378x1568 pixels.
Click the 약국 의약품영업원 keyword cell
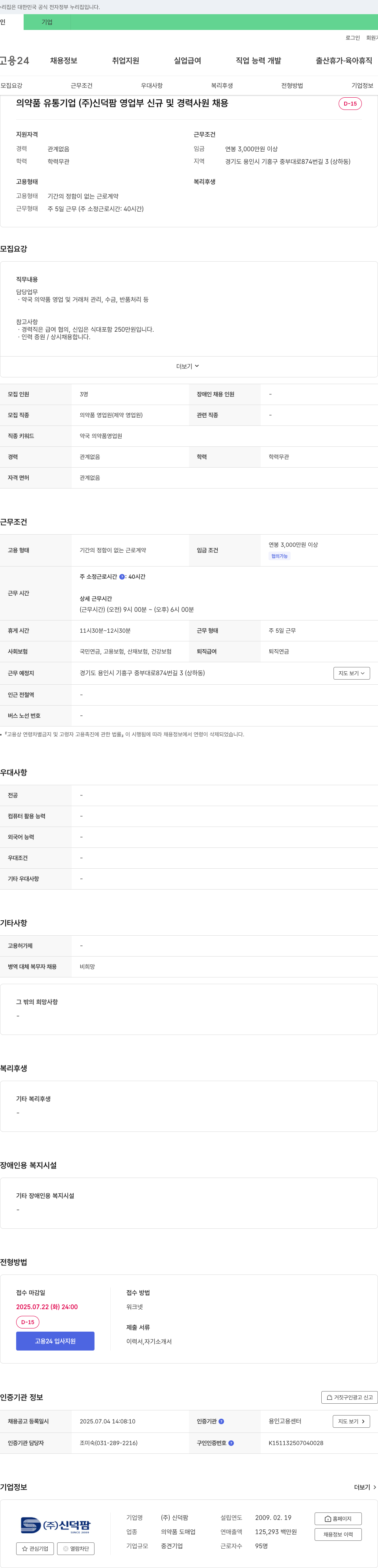click(x=101, y=436)
